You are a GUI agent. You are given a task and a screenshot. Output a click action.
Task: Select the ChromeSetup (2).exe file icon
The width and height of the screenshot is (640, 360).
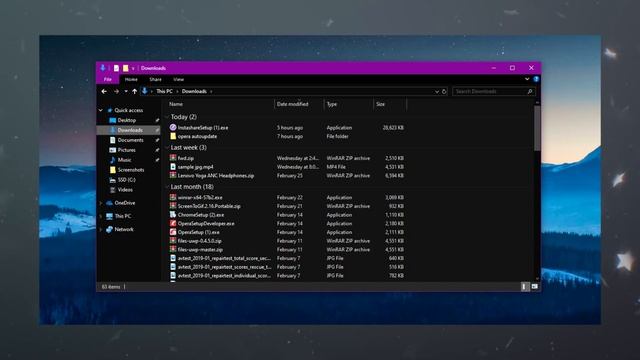pyautogui.click(x=173, y=215)
